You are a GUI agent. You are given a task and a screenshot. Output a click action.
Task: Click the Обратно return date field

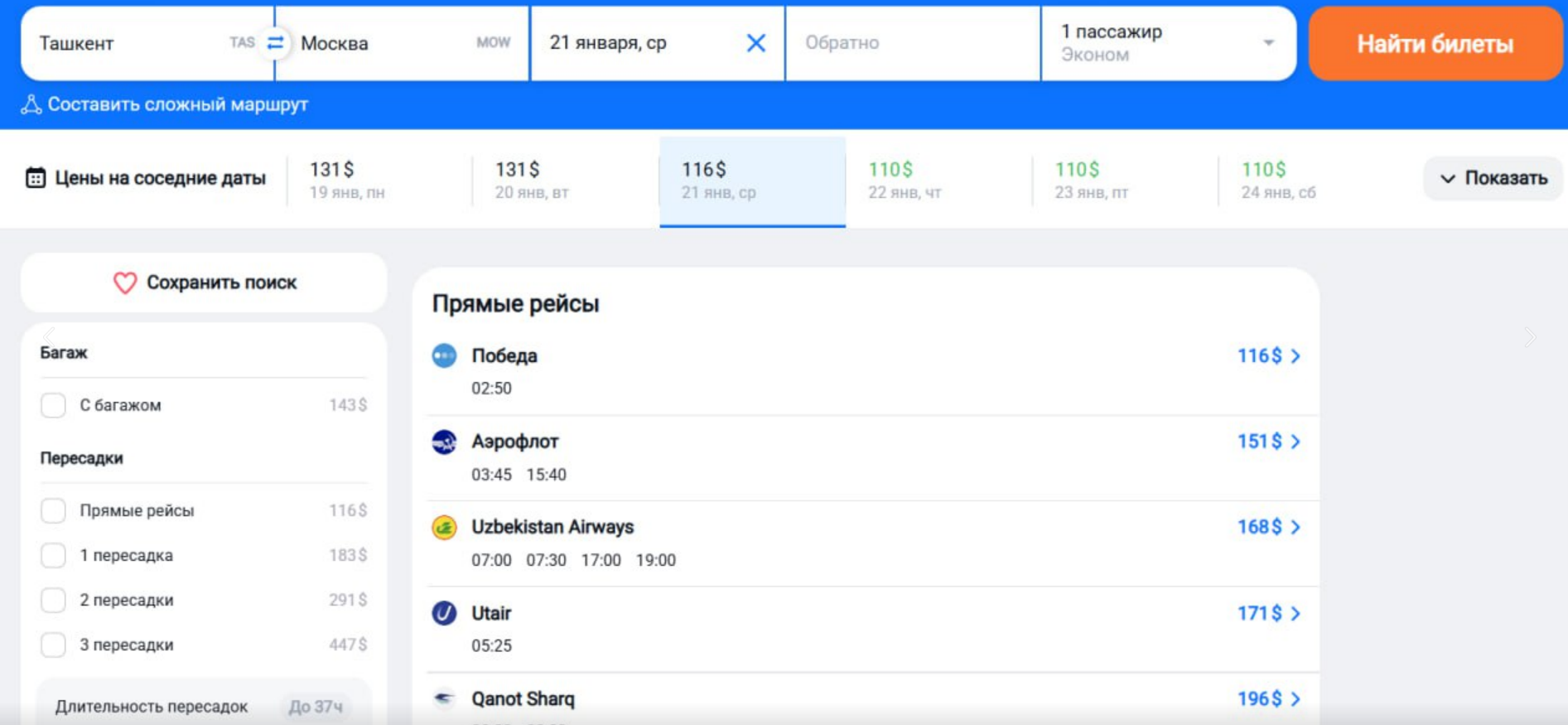tap(912, 43)
